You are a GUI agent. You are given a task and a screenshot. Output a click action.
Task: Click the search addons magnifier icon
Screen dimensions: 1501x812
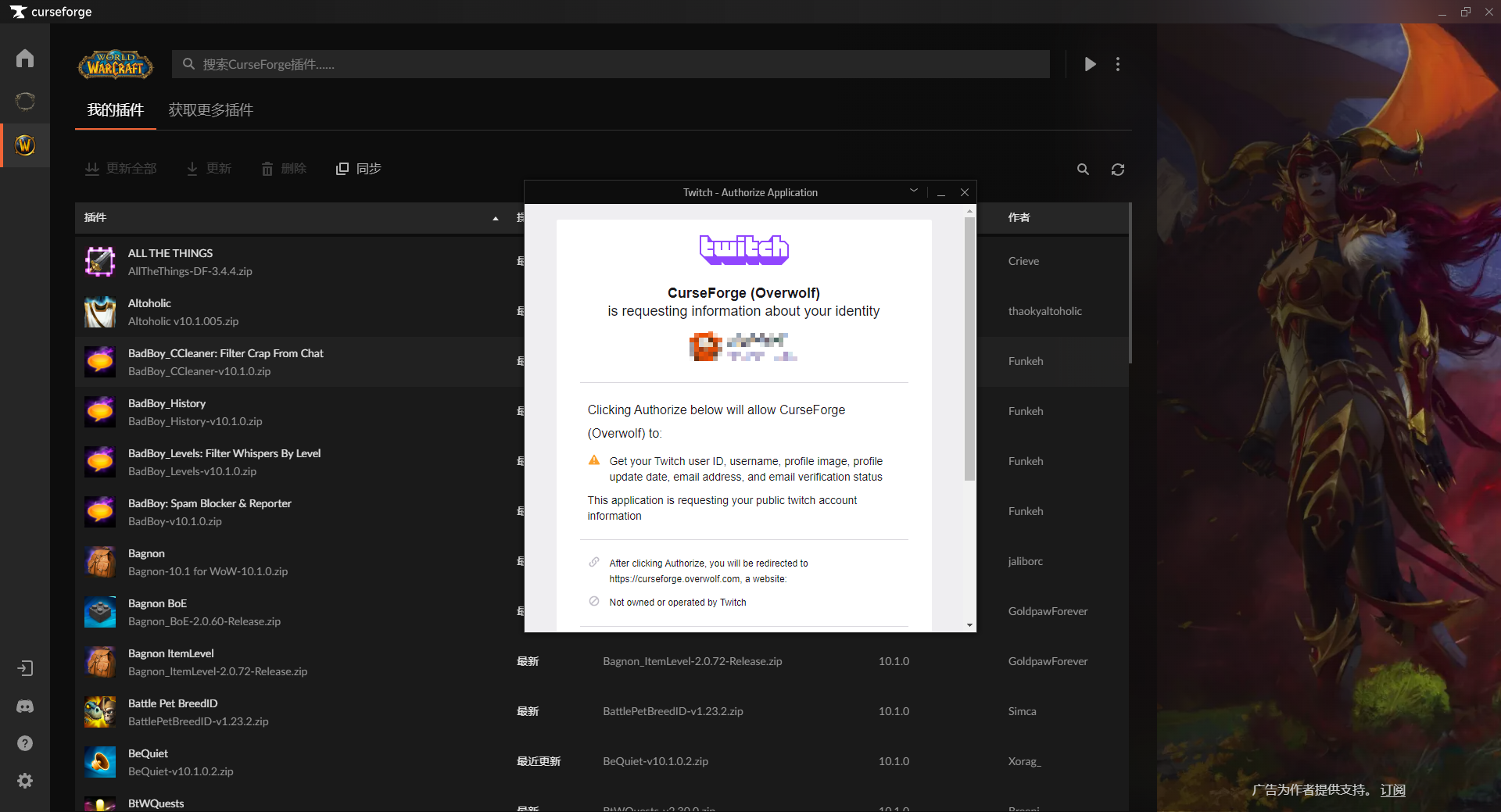[1083, 170]
